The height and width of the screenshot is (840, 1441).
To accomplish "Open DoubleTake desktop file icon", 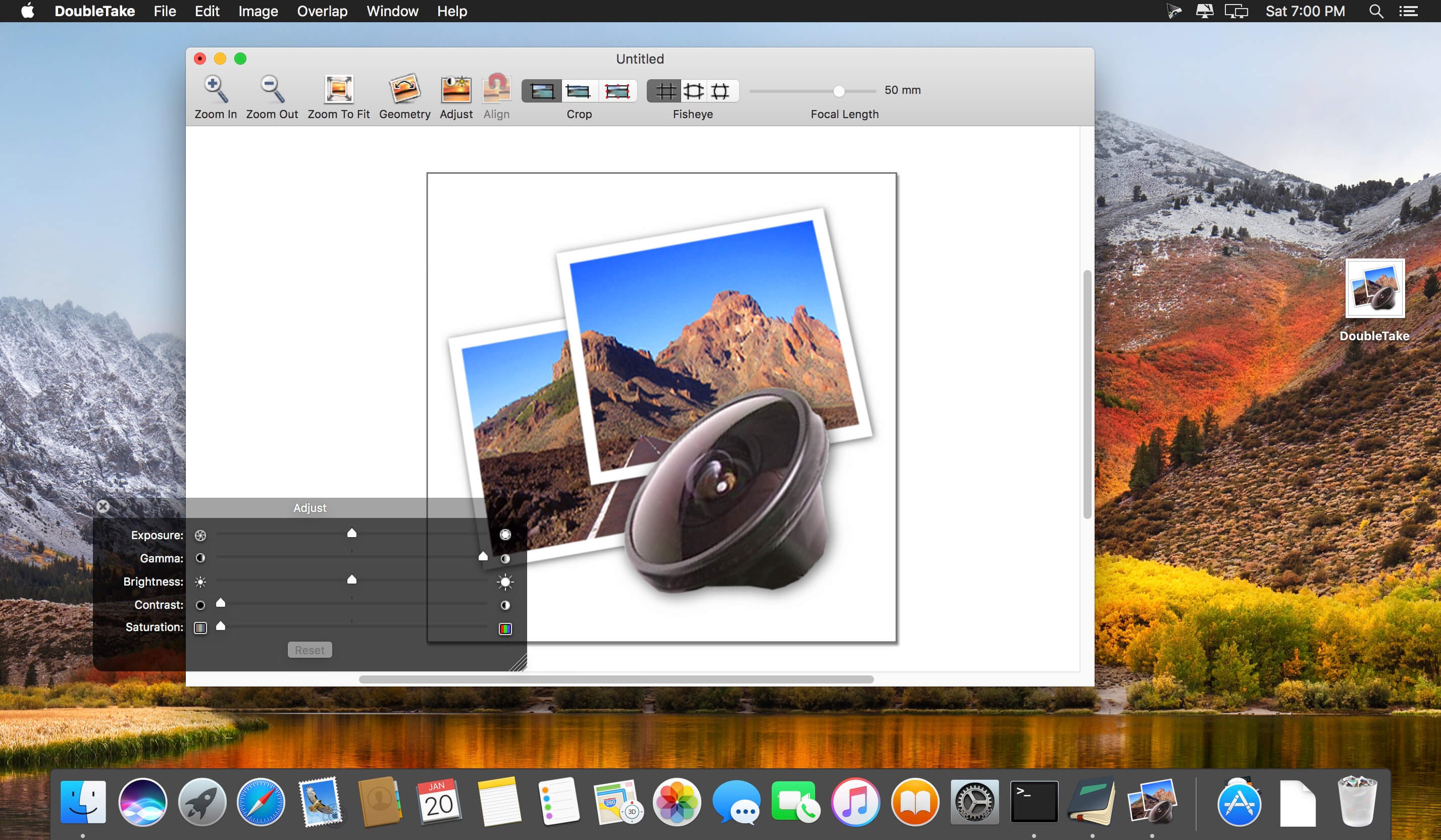I will [x=1375, y=288].
